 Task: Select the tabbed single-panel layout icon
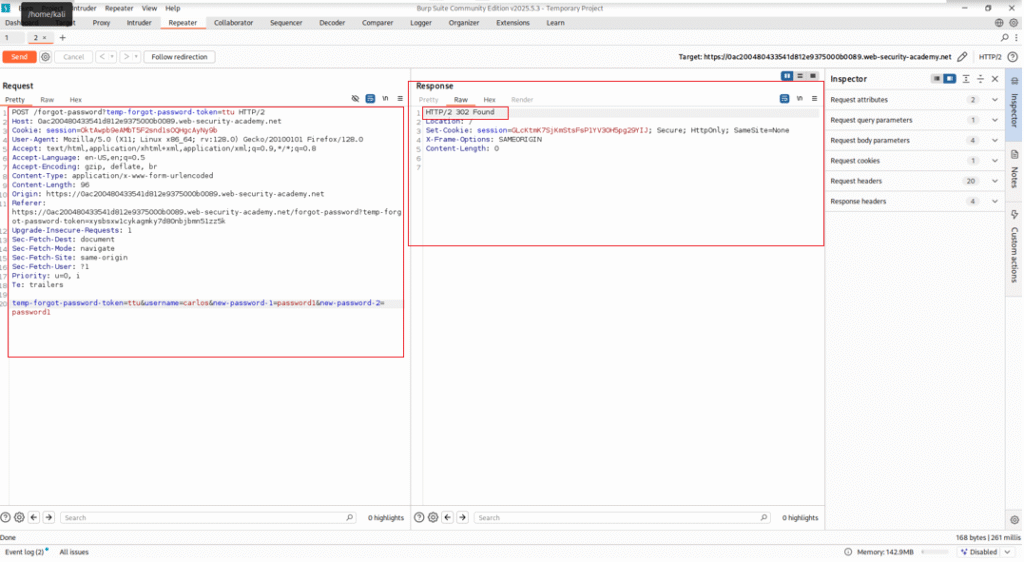pyautogui.click(x=813, y=76)
